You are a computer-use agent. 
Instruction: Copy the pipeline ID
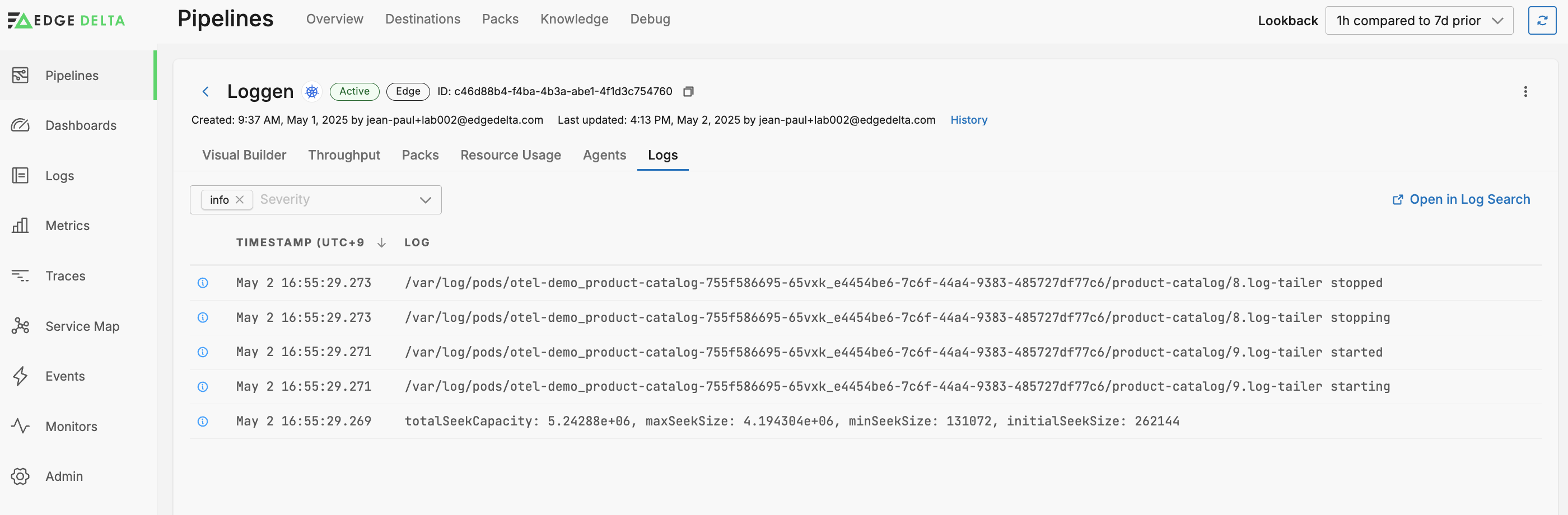click(688, 91)
